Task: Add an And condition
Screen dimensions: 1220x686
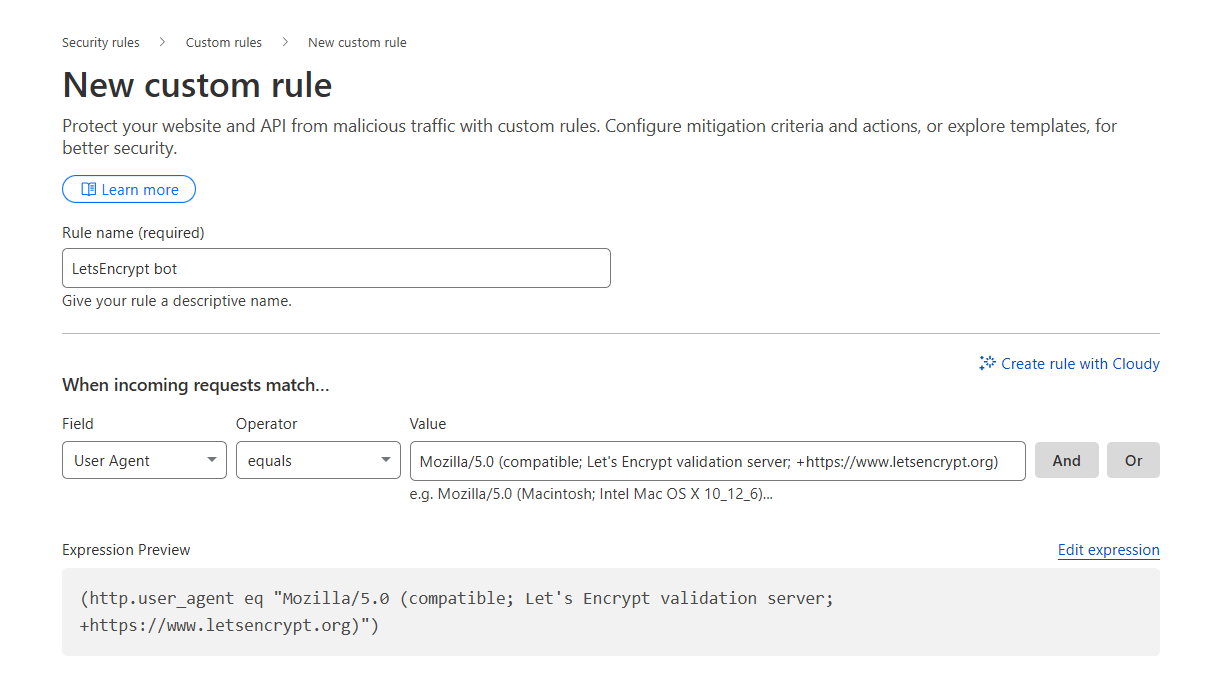Action: (1067, 460)
